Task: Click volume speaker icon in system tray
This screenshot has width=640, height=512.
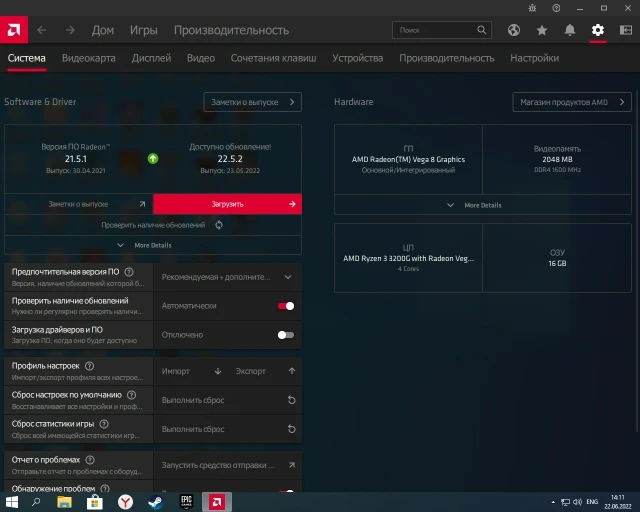Action: coord(578,502)
